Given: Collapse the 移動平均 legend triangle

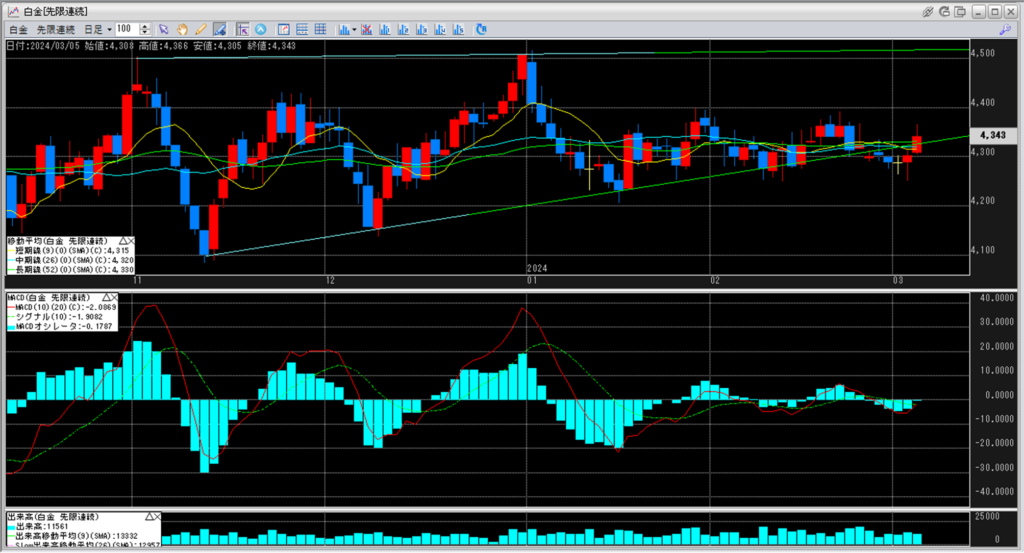Looking at the screenshot, I should coord(123,241).
